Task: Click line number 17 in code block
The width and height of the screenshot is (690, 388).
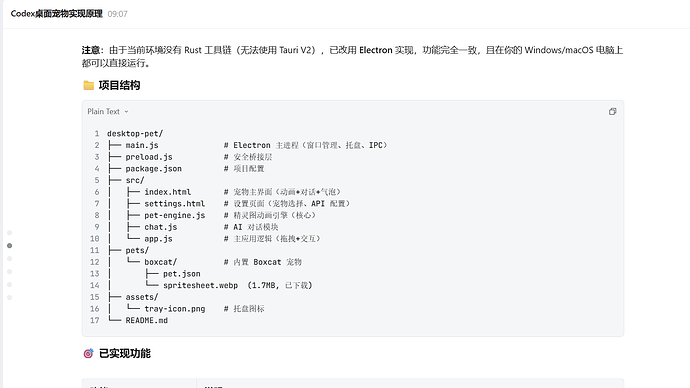Action: [x=95, y=321]
